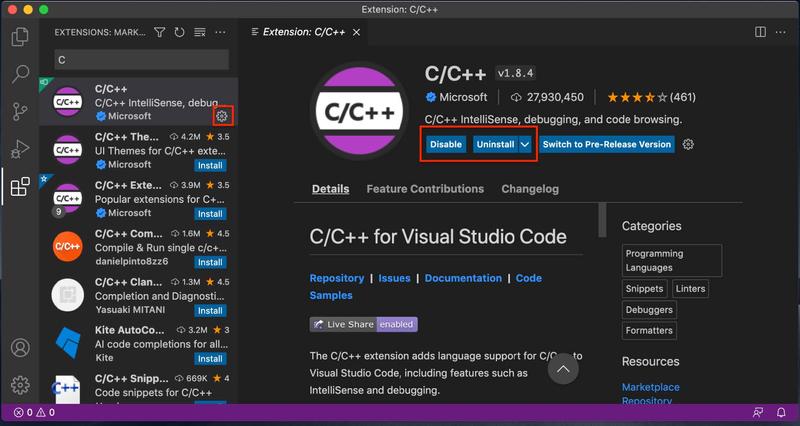Viewport: 800px width, 426px height.
Task: Open Manage gear at bottom of activity bar
Action: (19, 385)
